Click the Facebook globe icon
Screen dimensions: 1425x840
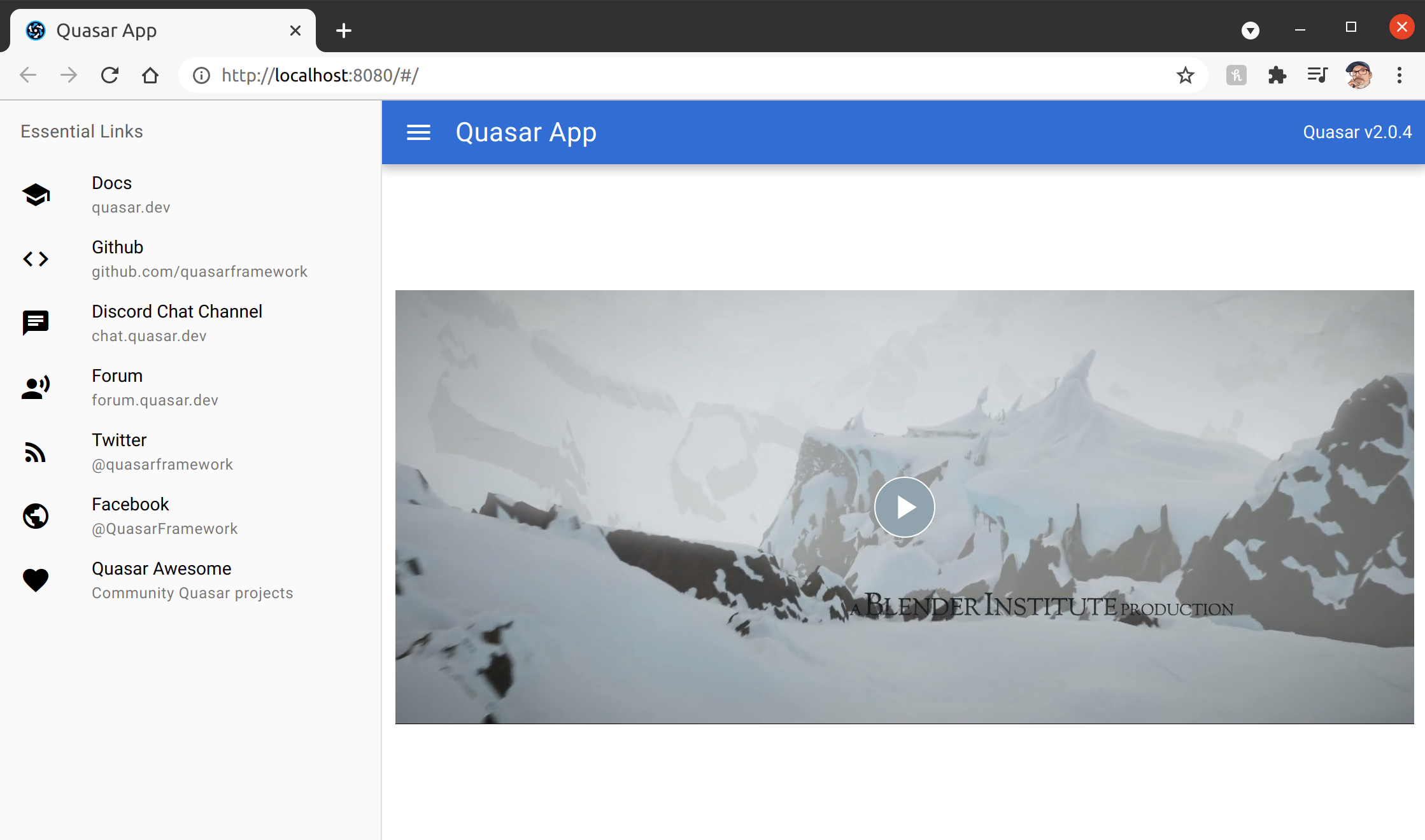(x=36, y=516)
